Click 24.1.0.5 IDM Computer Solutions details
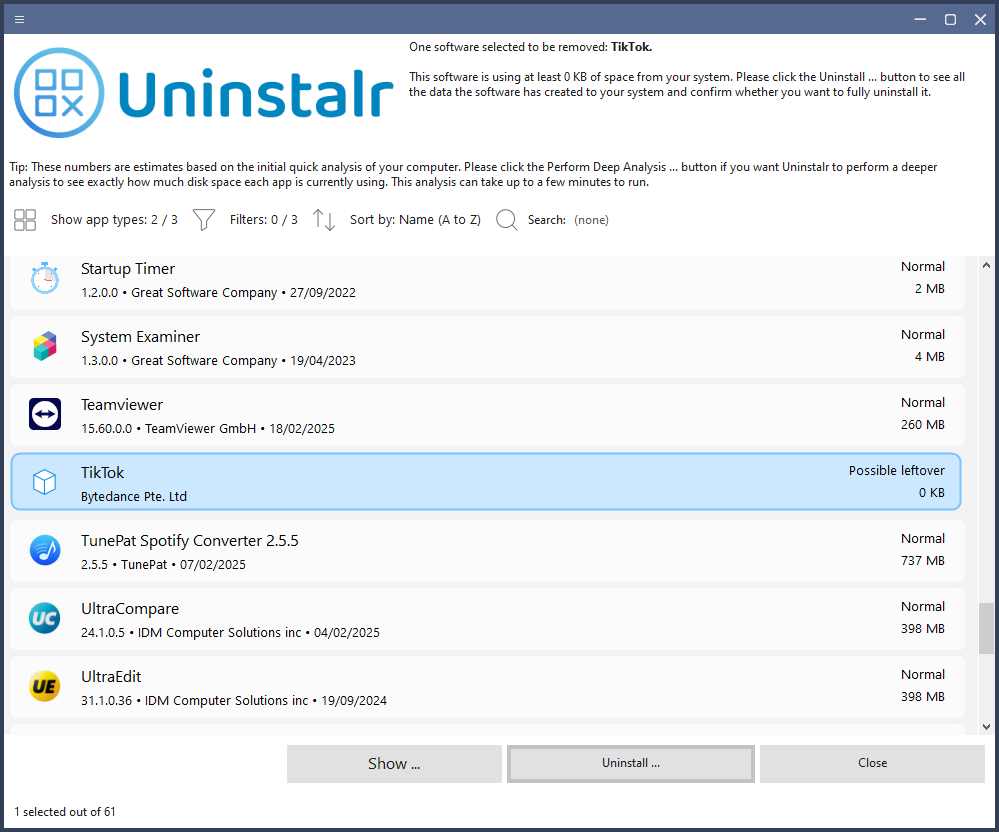Screen dimensions: 999x832 coord(230,633)
